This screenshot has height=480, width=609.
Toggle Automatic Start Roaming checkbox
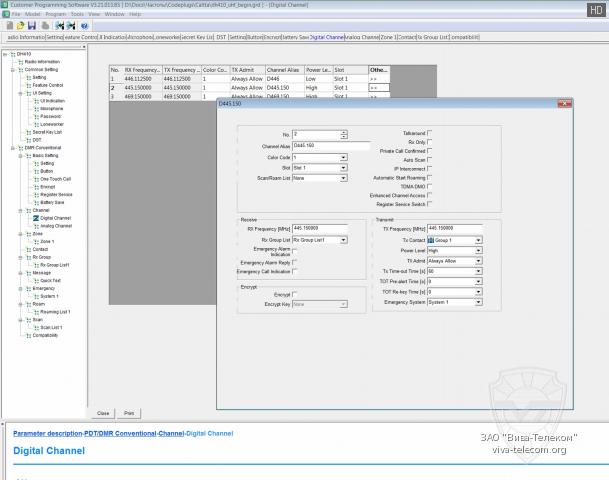pos(430,178)
